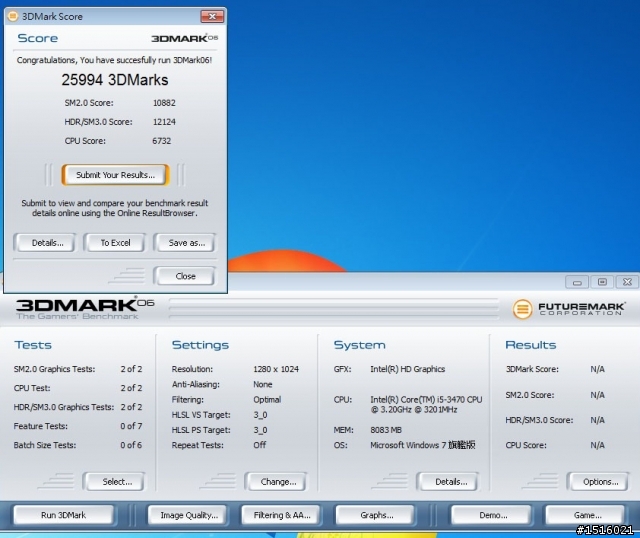Minimize the 3DMark06 main window
The width and height of the screenshot is (640, 538).
coord(577,282)
